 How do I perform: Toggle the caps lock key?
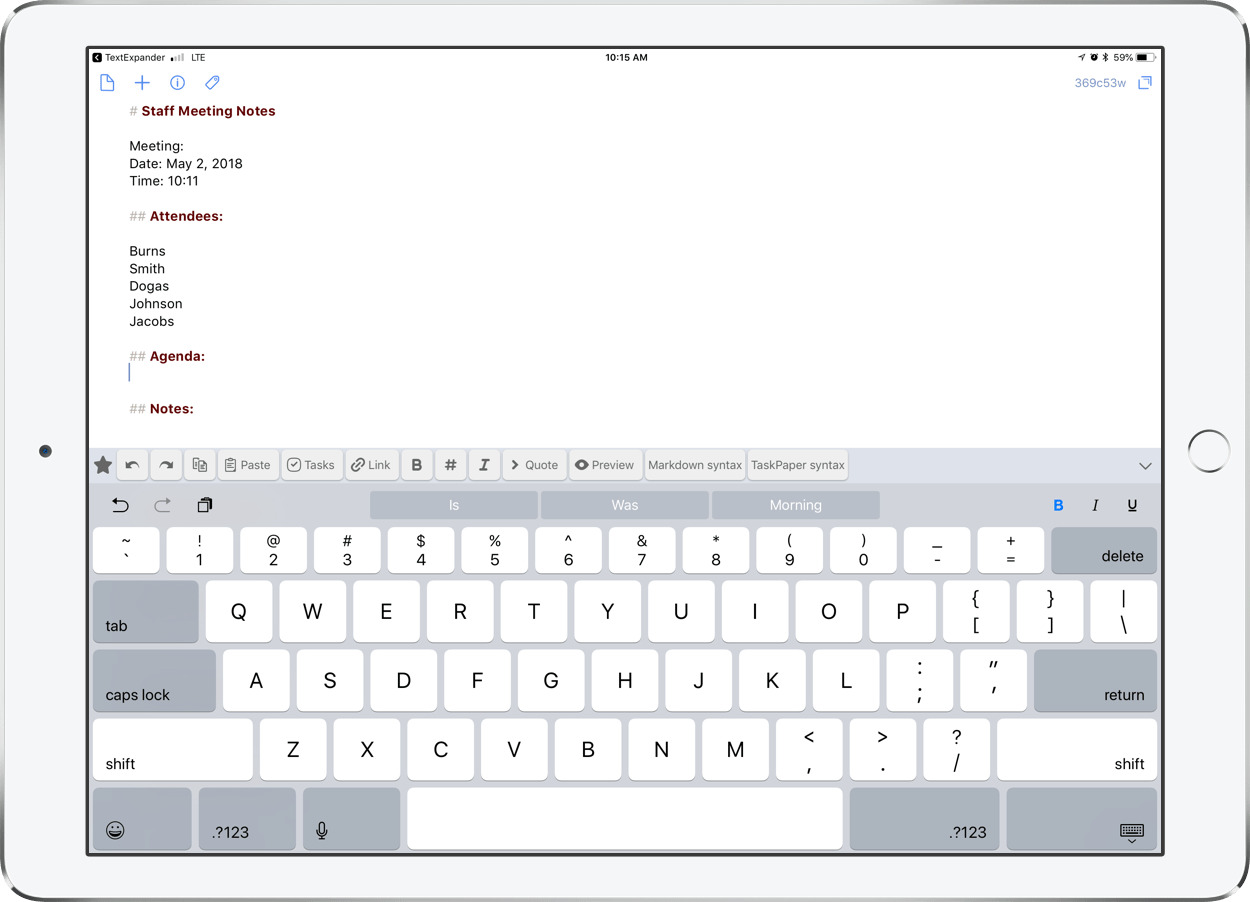pyautogui.click(x=154, y=681)
